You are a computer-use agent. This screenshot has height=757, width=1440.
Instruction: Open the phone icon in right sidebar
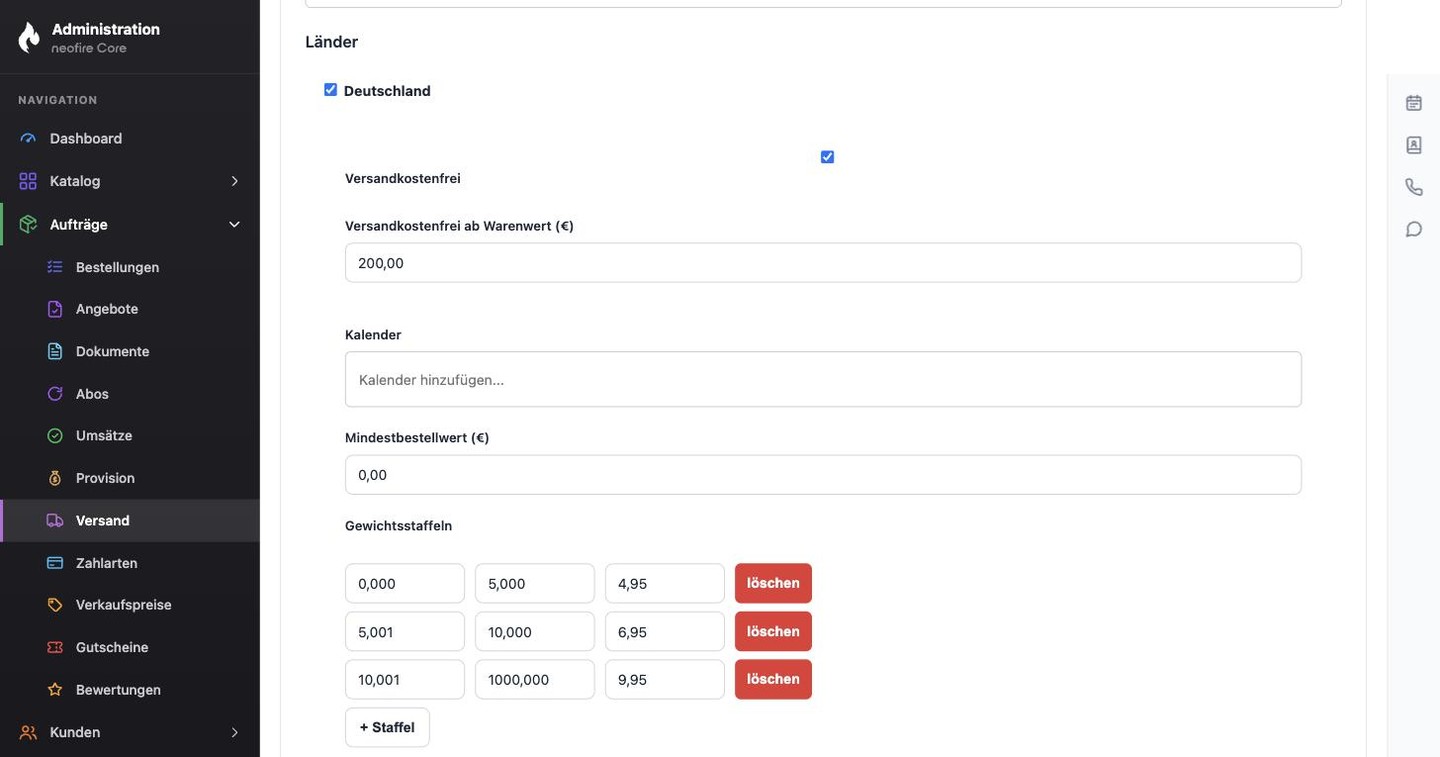coord(1414,187)
